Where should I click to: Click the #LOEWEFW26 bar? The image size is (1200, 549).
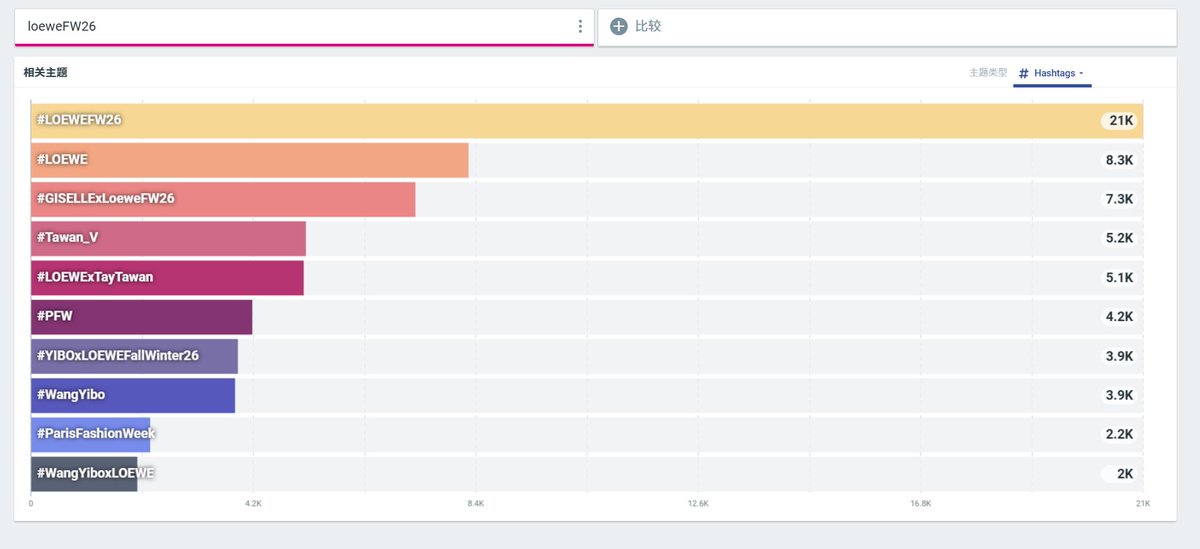(x=587, y=120)
